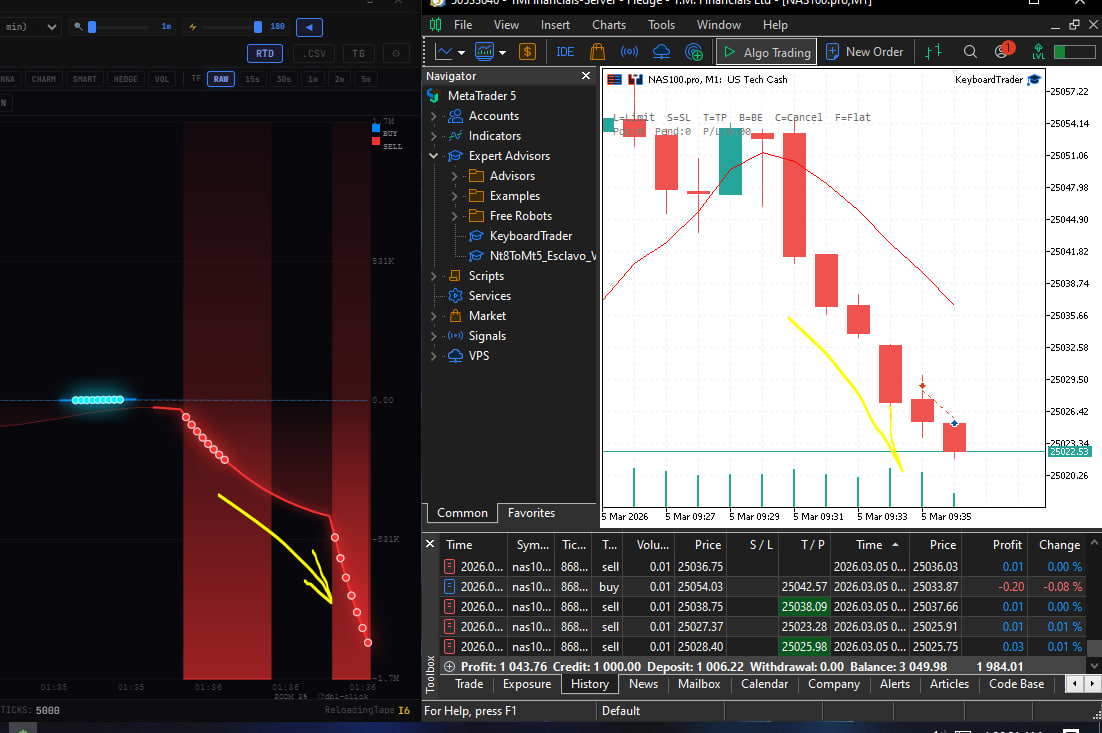The image size is (1102, 733).
Task: Open the MetaEditor IDE
Action: click(565, 52)
